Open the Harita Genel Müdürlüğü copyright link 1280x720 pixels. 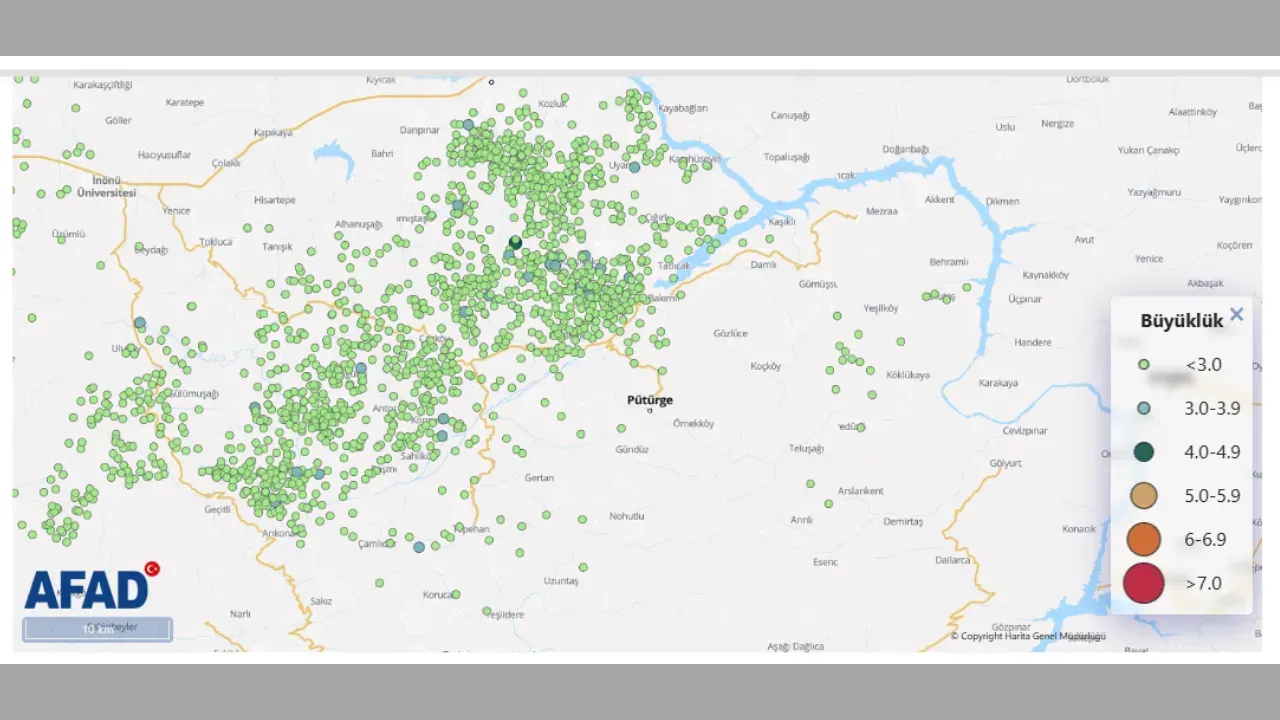click(1028, 636)
